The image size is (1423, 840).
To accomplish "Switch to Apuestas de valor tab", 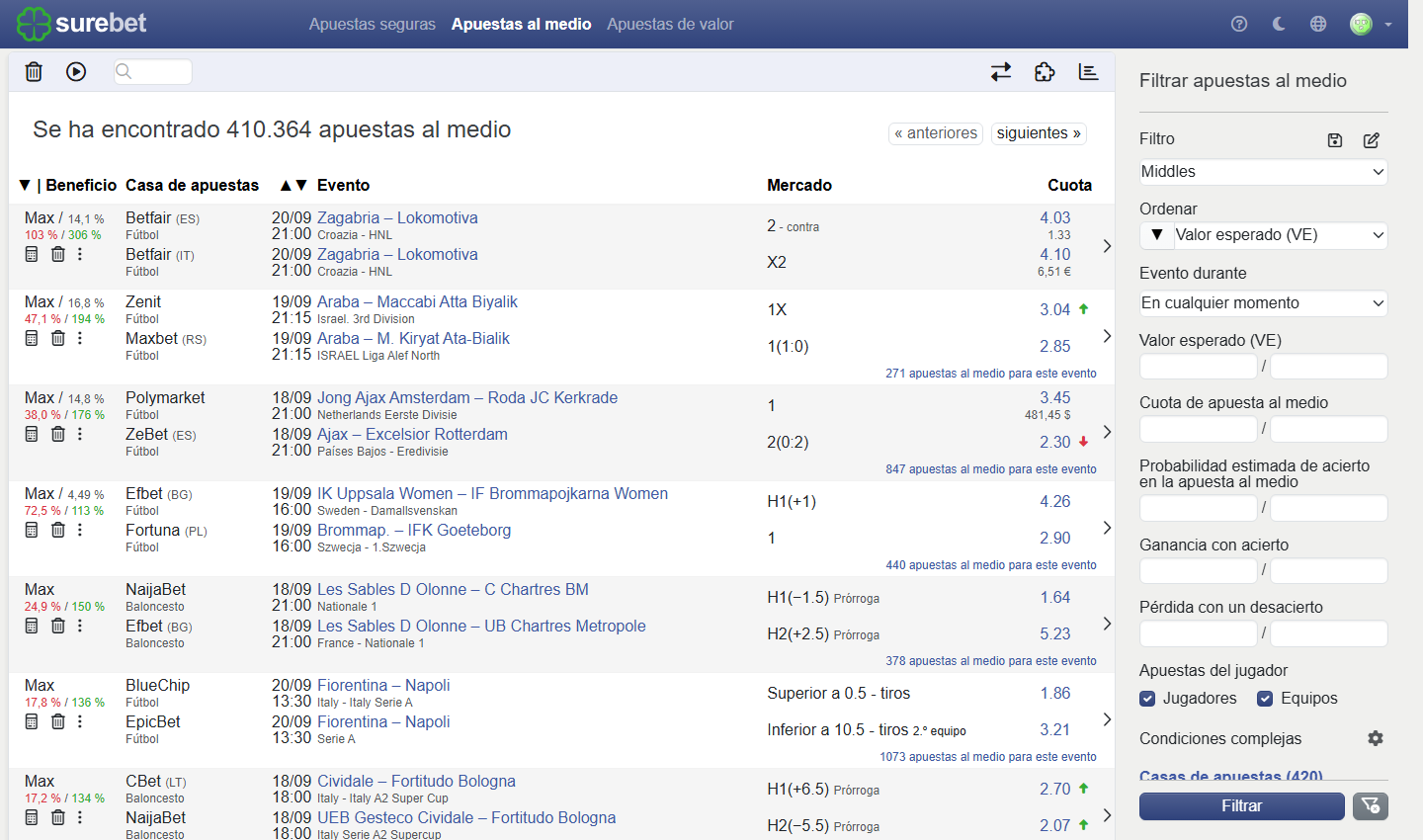I will coord(670,24).
